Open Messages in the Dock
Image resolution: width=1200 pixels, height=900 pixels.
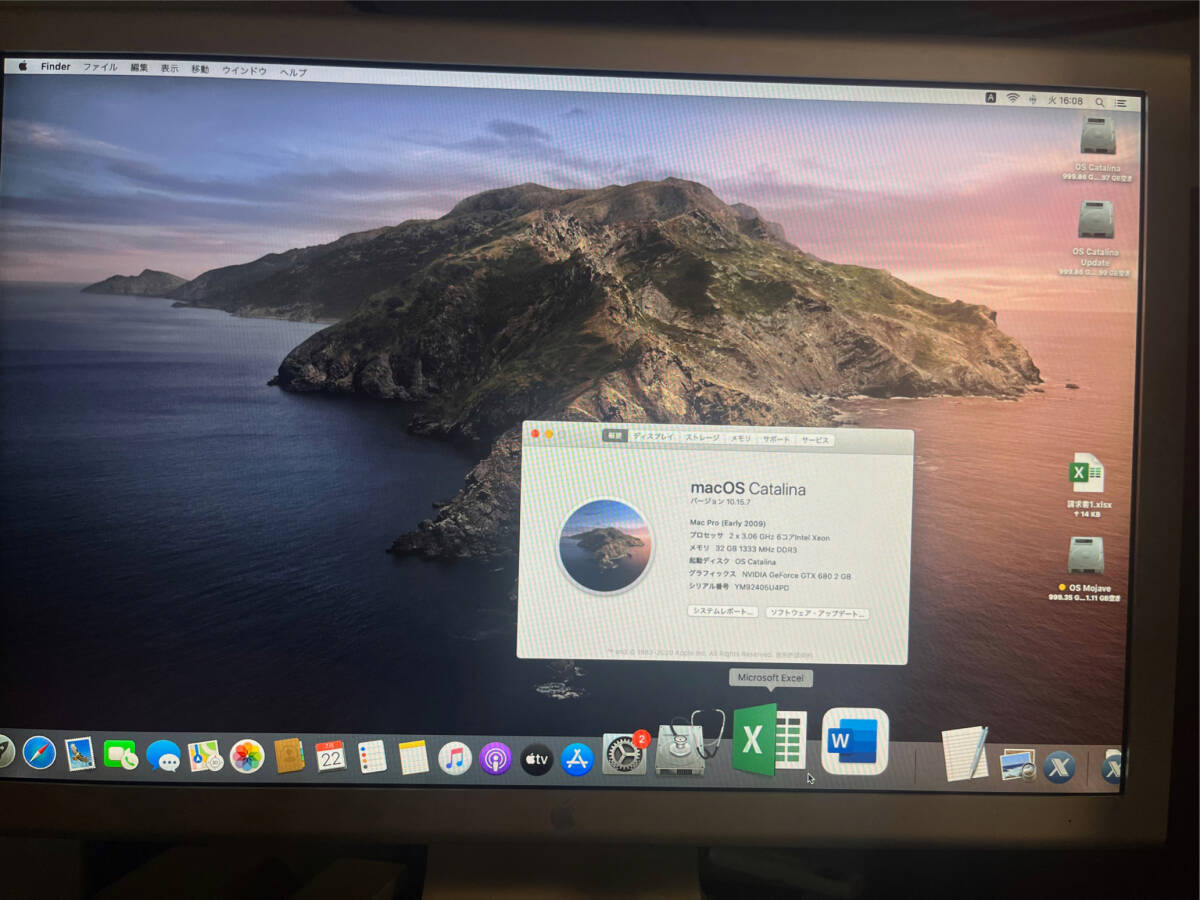click(163, 755)
